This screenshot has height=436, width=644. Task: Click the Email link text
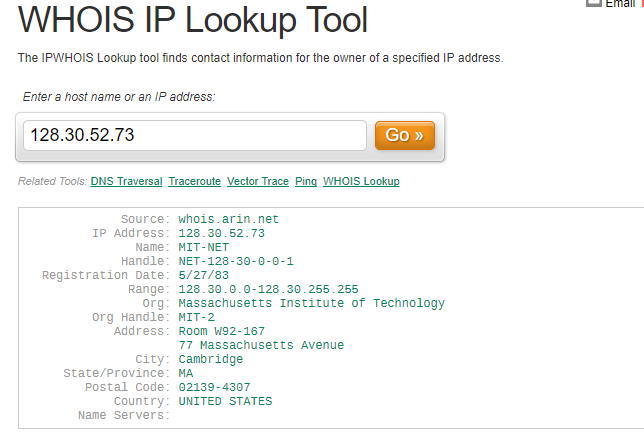pyautogui.click(x=621, y=4)
